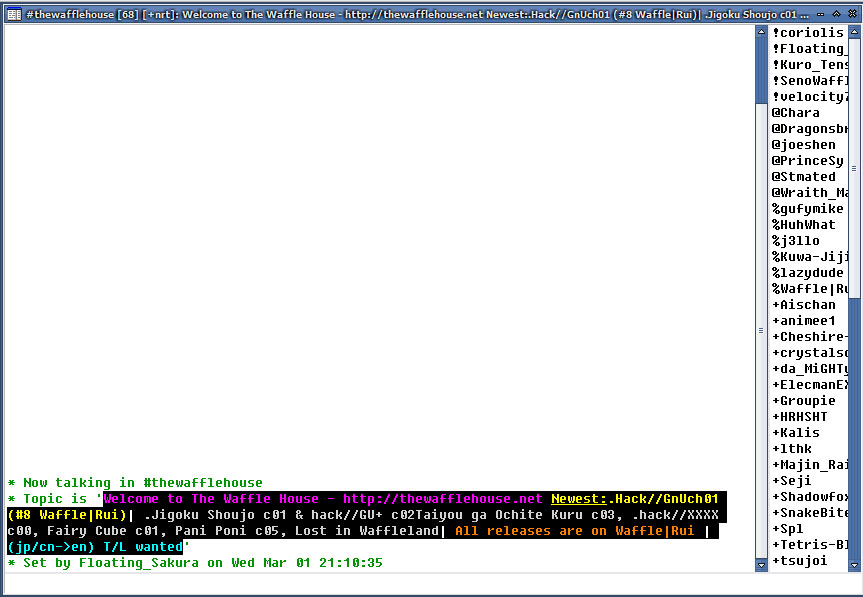Image resolution: width=863 pixels, height=597 pixels.
Task: Select voiced user +Tetris-Bl
Action: click(809, 545)
